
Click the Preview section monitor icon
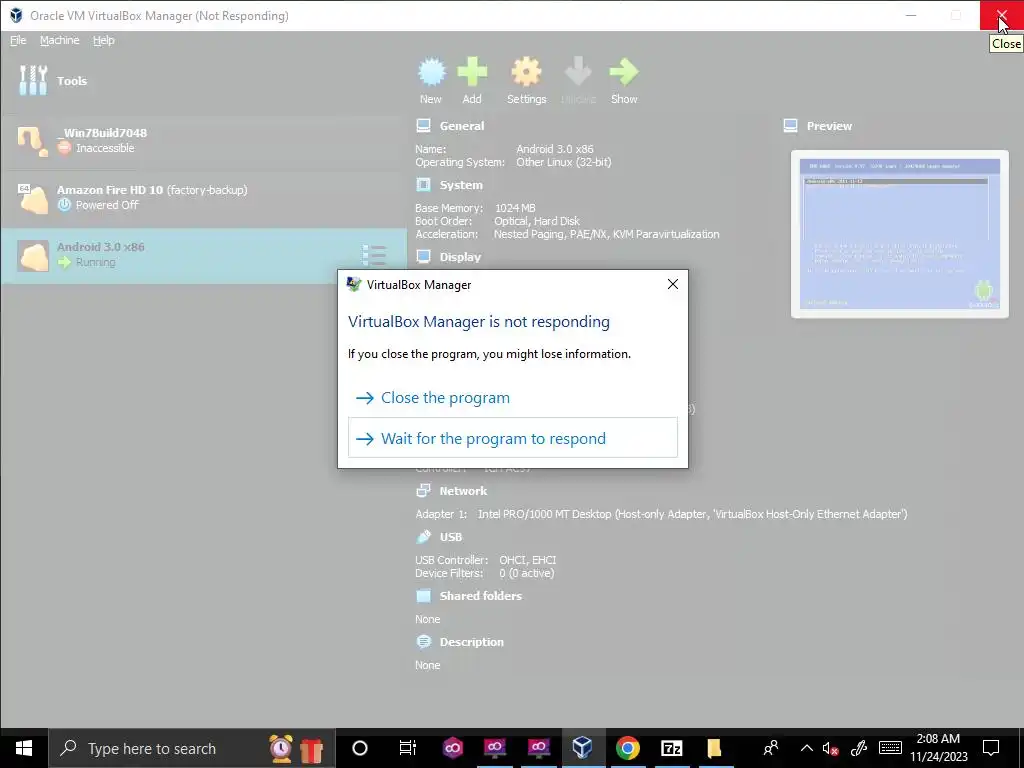click(x=790, y=125)
